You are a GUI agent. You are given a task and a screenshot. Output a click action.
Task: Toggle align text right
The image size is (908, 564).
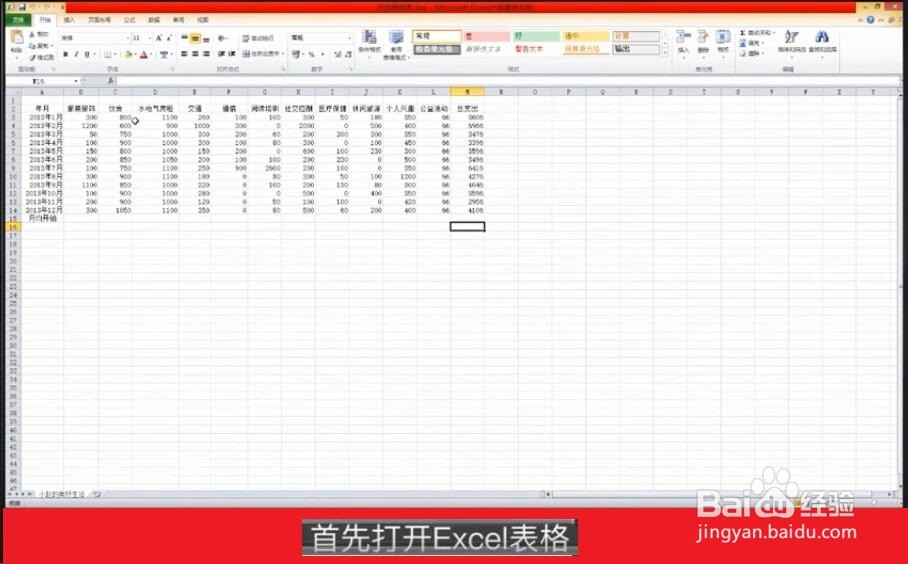click(x=206, y=54)
